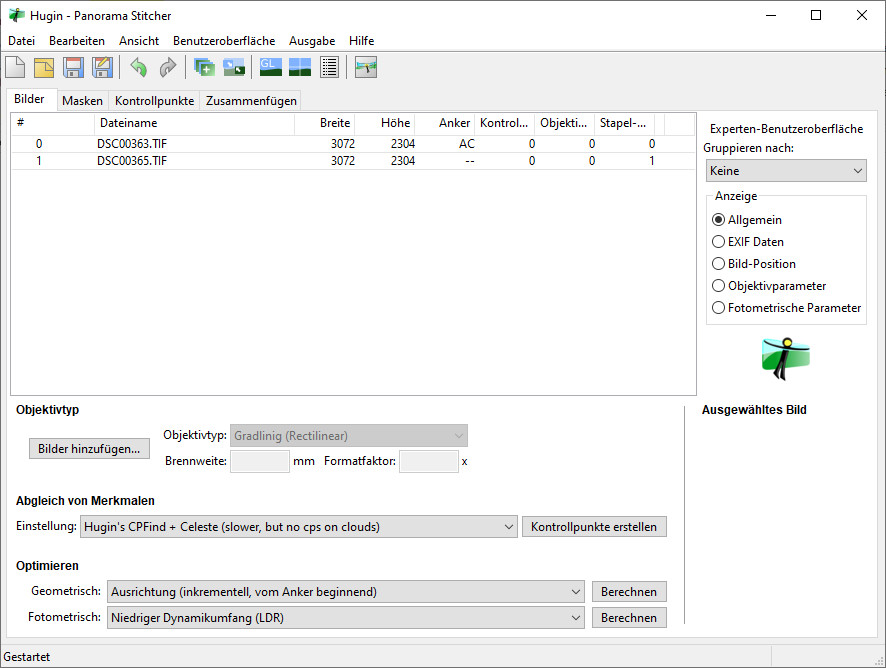Image resolution: width=886 pixels, height=668 pixels.
Task: Click the Kontrol... column header
Action: (505, 123)
